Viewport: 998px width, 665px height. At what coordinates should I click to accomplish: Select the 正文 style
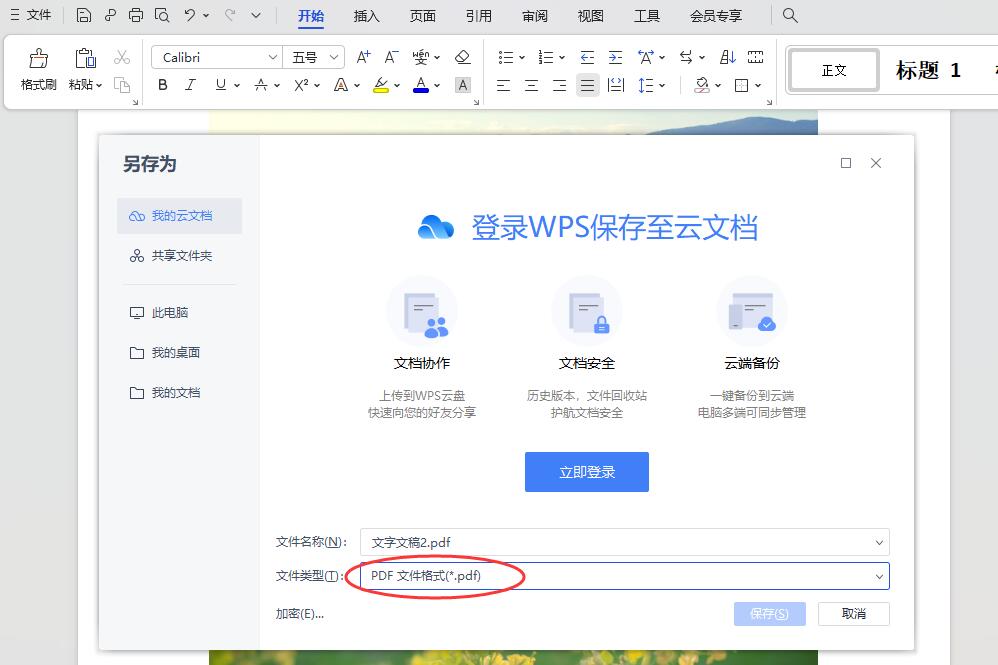(834, 70)
